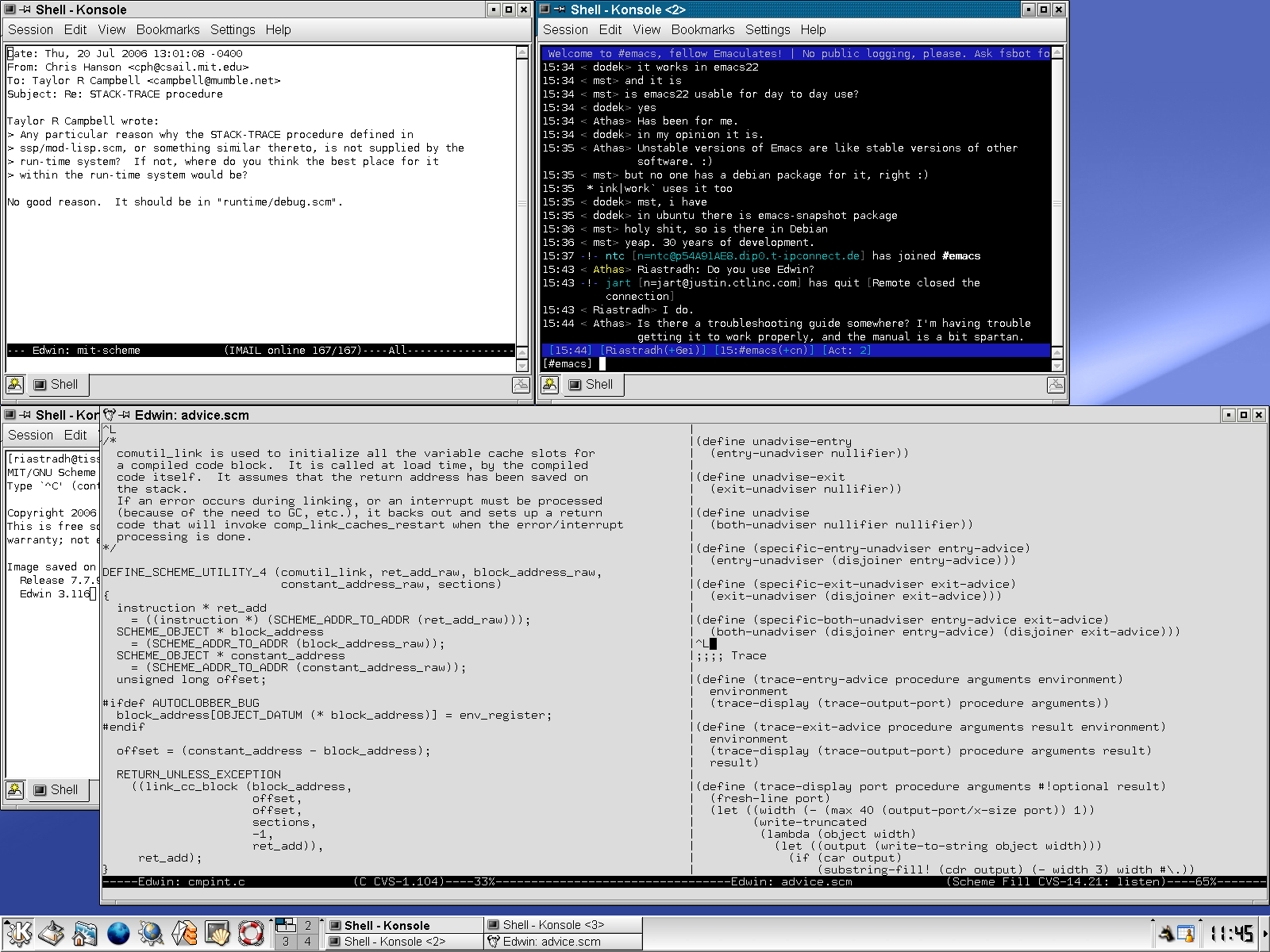Click the 11:45 panel clock
Image resolution: width=1270 pixels, height=952 pixels.
coord(1231,934)
